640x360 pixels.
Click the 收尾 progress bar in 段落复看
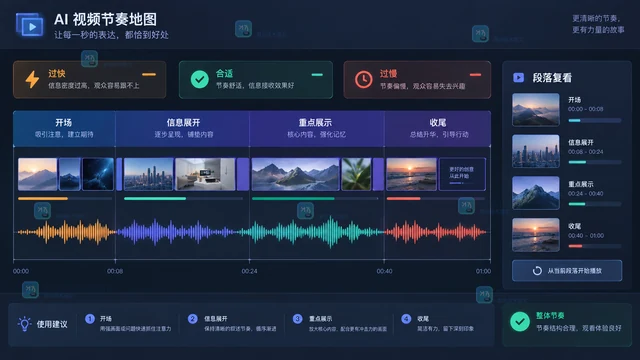point(595,246)
